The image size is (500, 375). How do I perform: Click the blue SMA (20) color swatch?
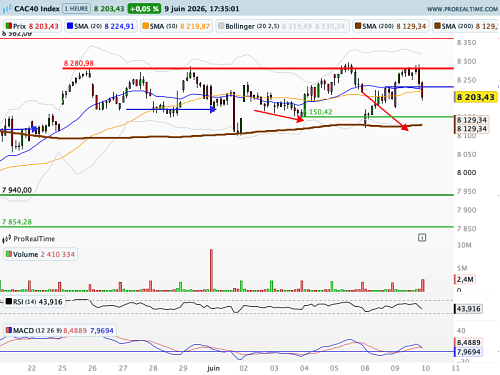[70, 26]
